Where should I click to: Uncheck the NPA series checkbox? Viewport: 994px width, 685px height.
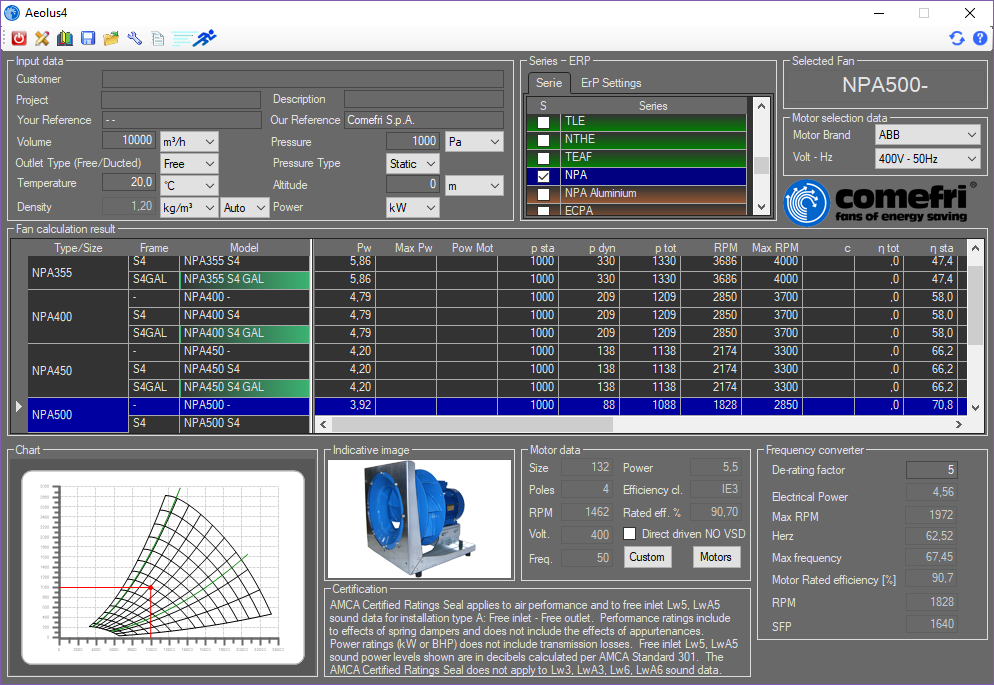[x=543, y=176]
